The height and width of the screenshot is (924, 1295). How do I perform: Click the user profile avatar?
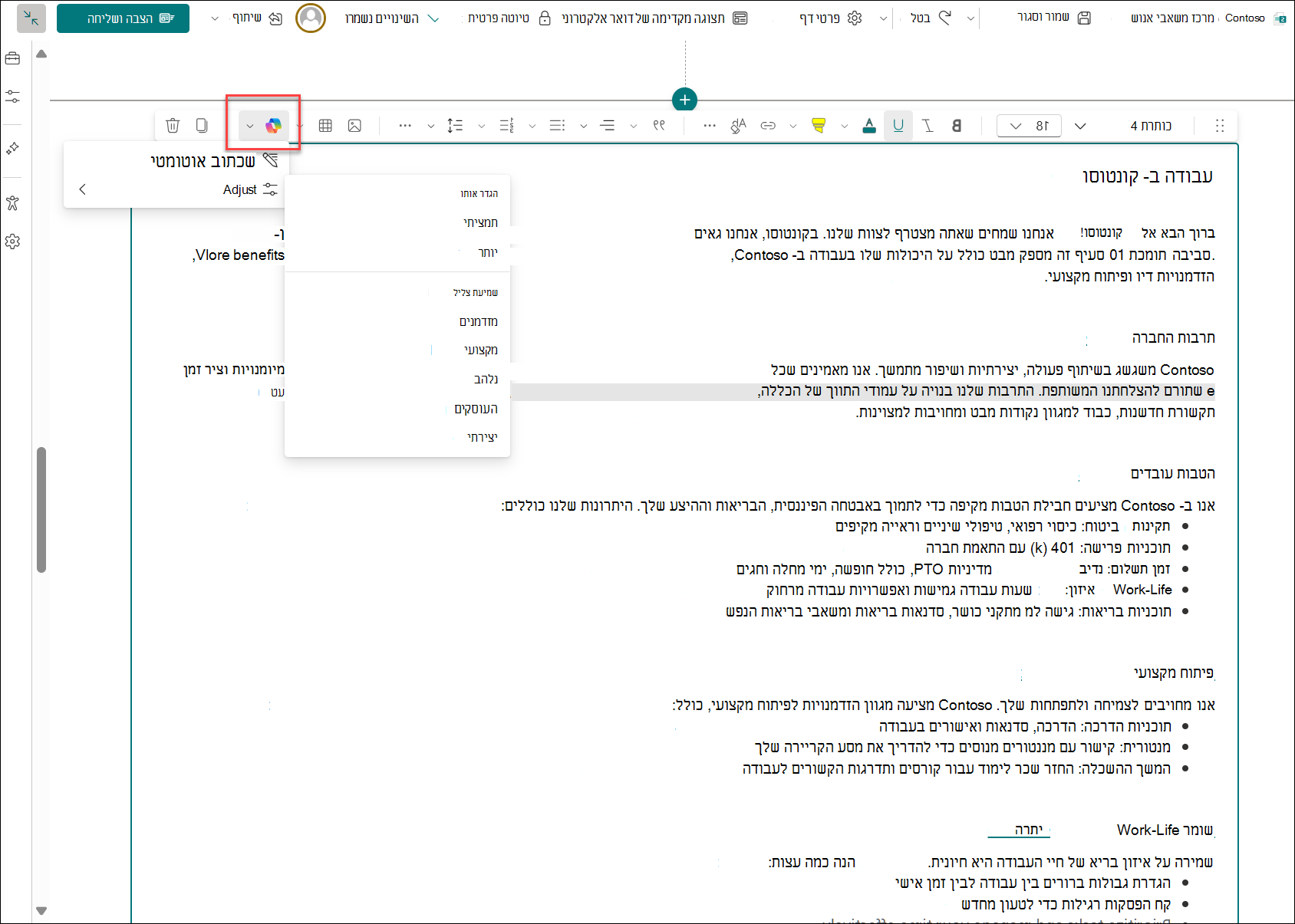click(311, 18)
